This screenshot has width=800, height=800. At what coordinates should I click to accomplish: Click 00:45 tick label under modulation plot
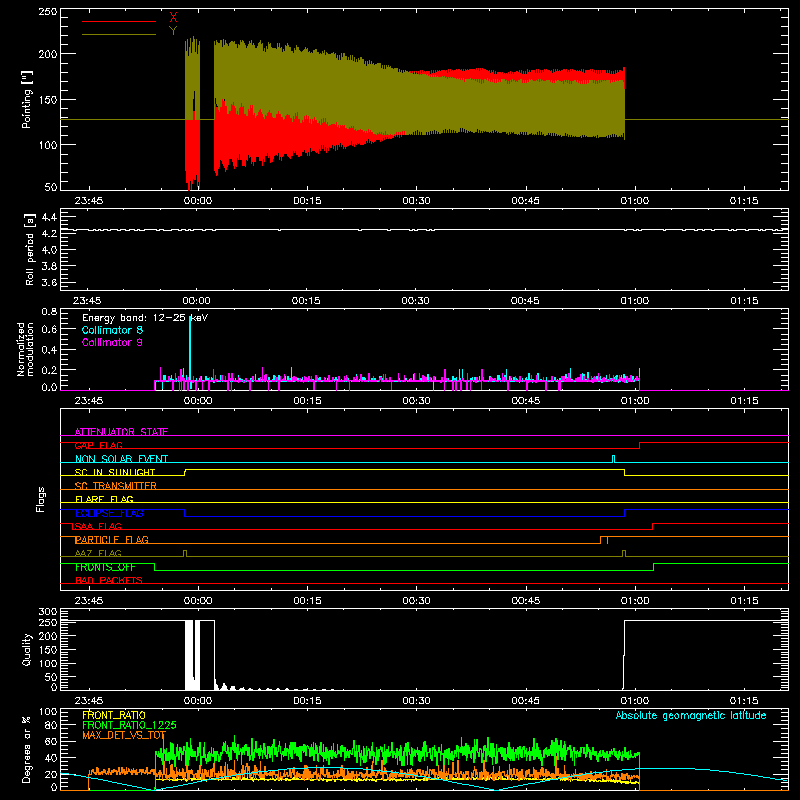click(526, 401)
